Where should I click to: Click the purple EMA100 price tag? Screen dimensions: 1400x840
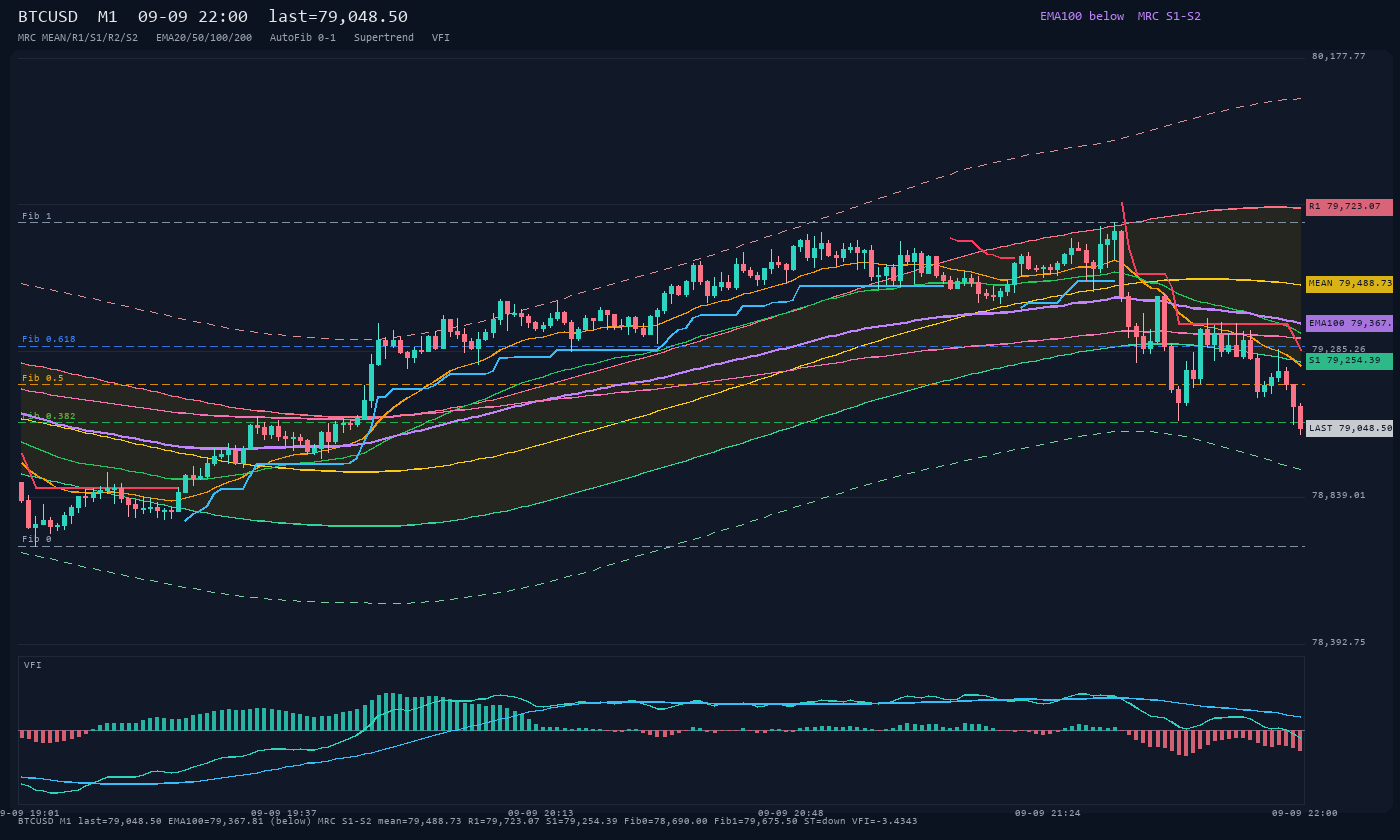pyautogui.click(x=1349, y=323)
